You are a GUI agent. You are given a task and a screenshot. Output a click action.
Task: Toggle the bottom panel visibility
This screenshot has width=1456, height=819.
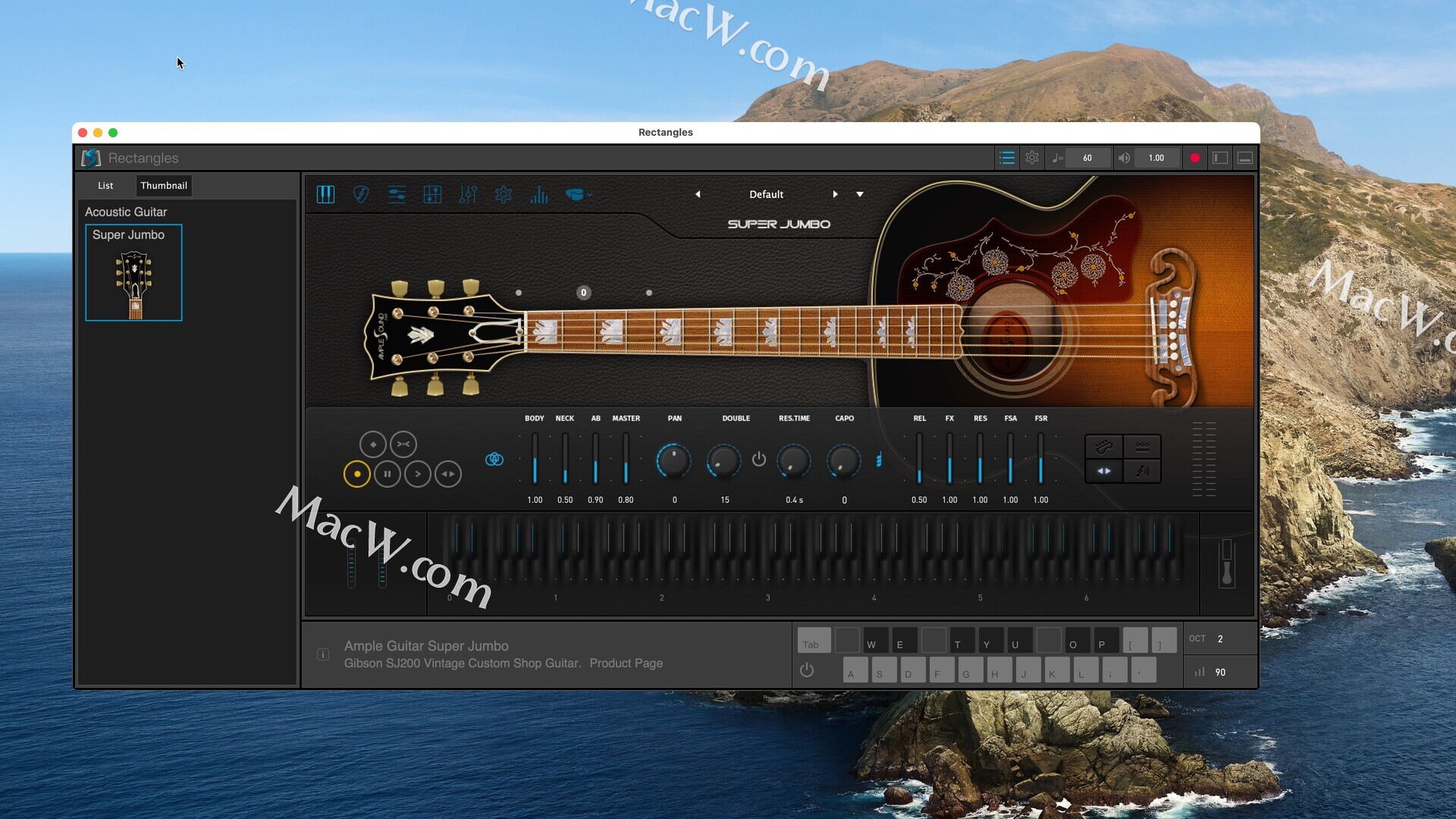(x=1245, y=158)
